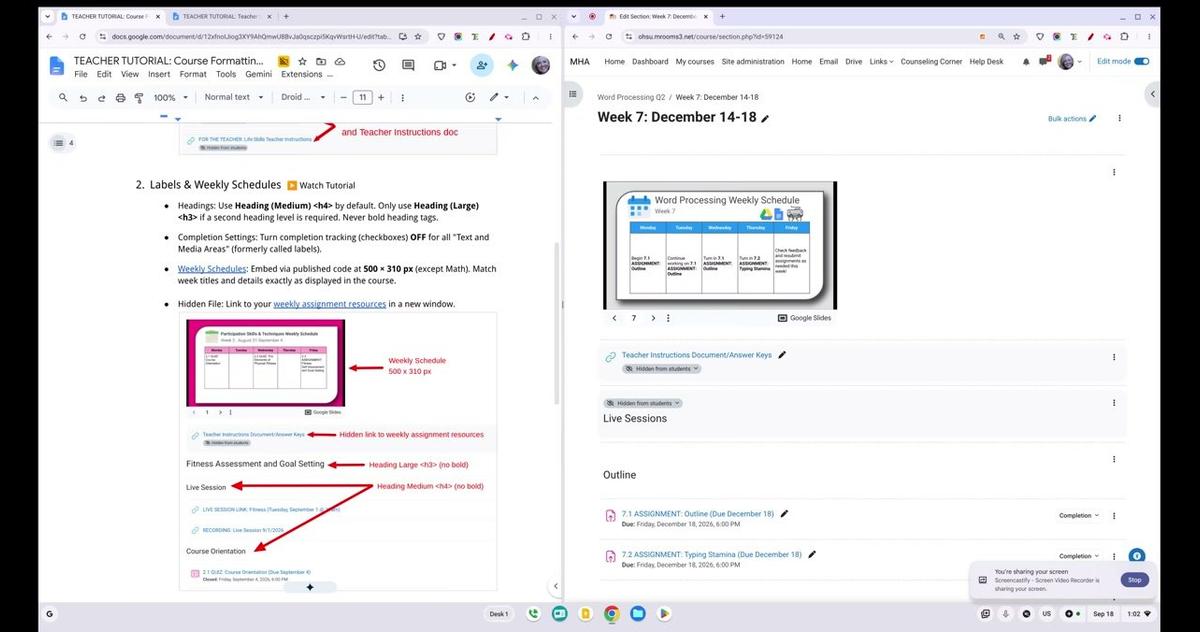Screen dimensions: 1200x632
Task: Stop screen sharing in Screencastify notification
Action: (x=1134, y=580)
